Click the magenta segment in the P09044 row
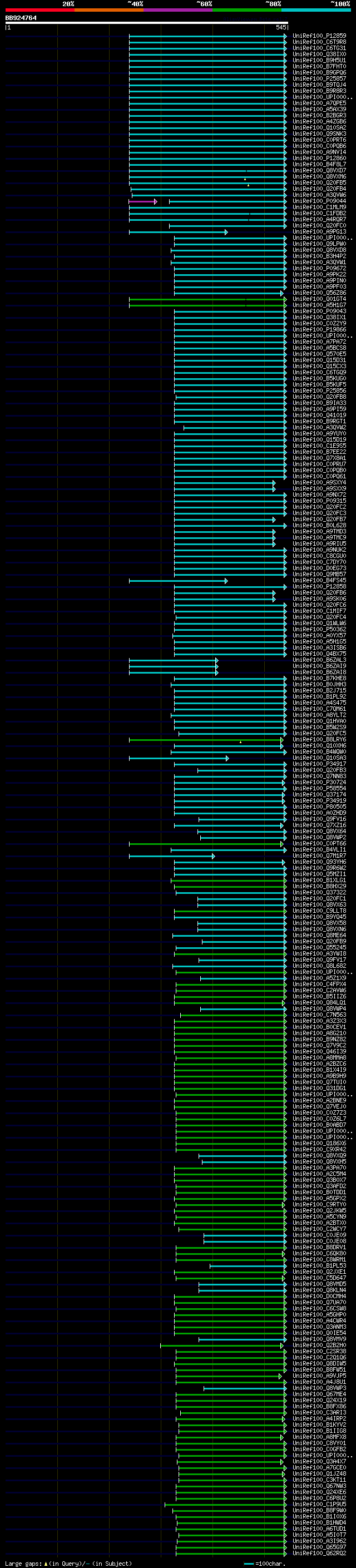 (x=142, y=201)
